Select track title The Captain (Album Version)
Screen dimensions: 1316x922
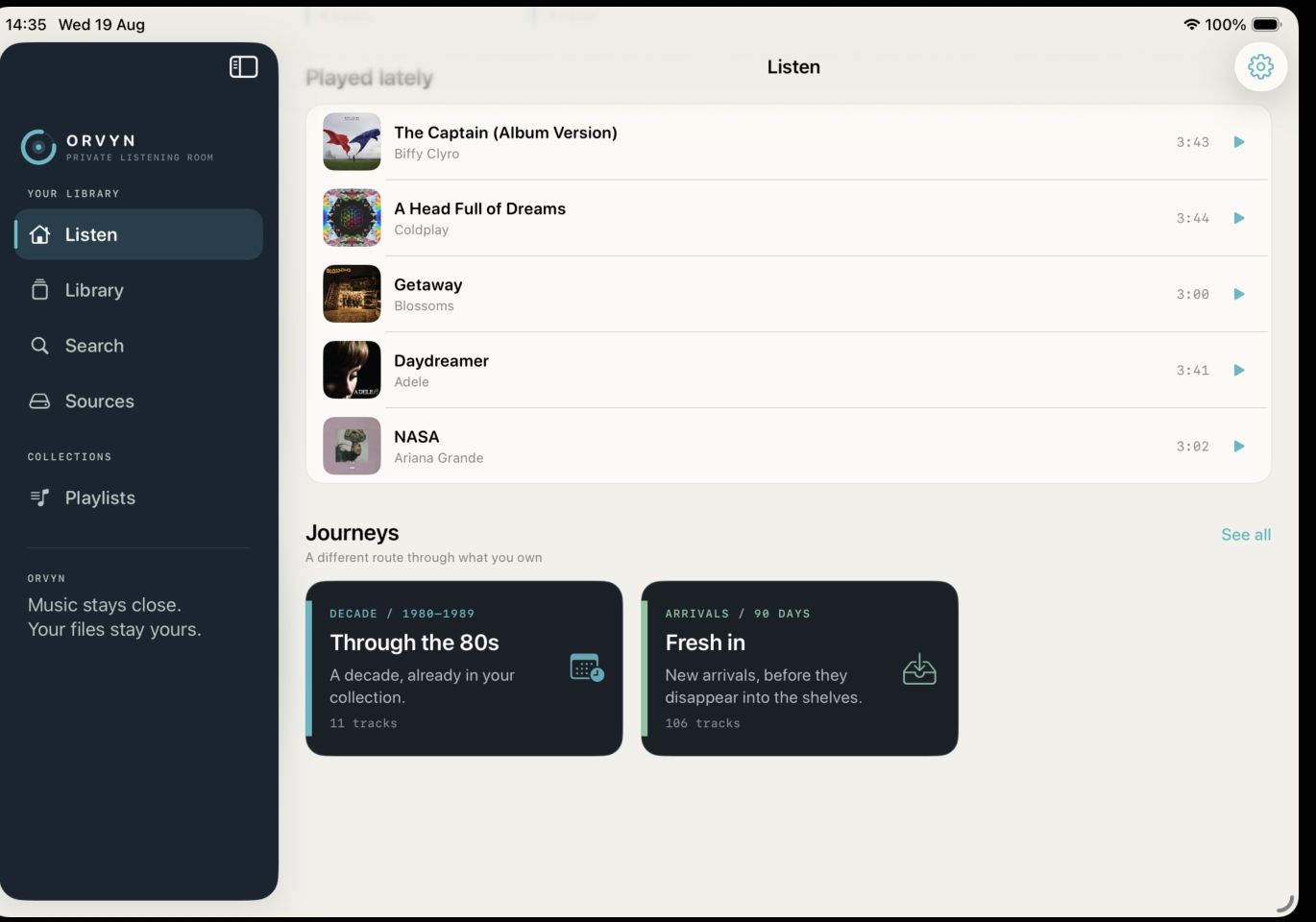(505, 133)
